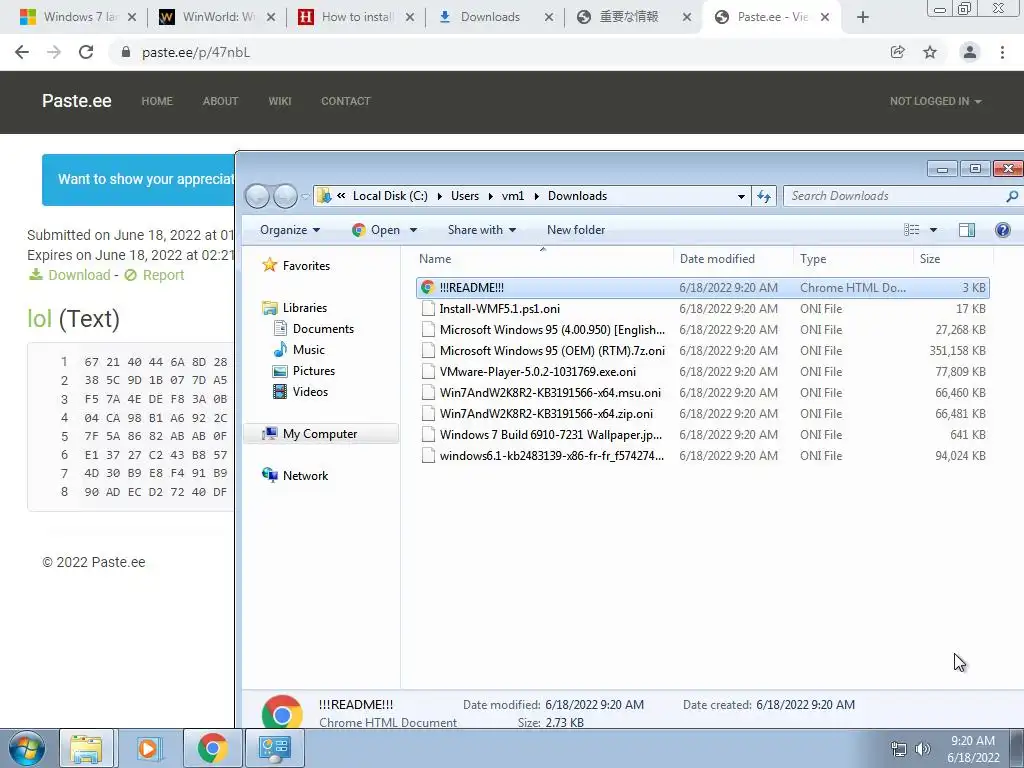Screen dimensions: 1024x768
Task: Select Microsoft Windows 95 (OEM) (RTM).7z.oni
Action: point(703,351)
